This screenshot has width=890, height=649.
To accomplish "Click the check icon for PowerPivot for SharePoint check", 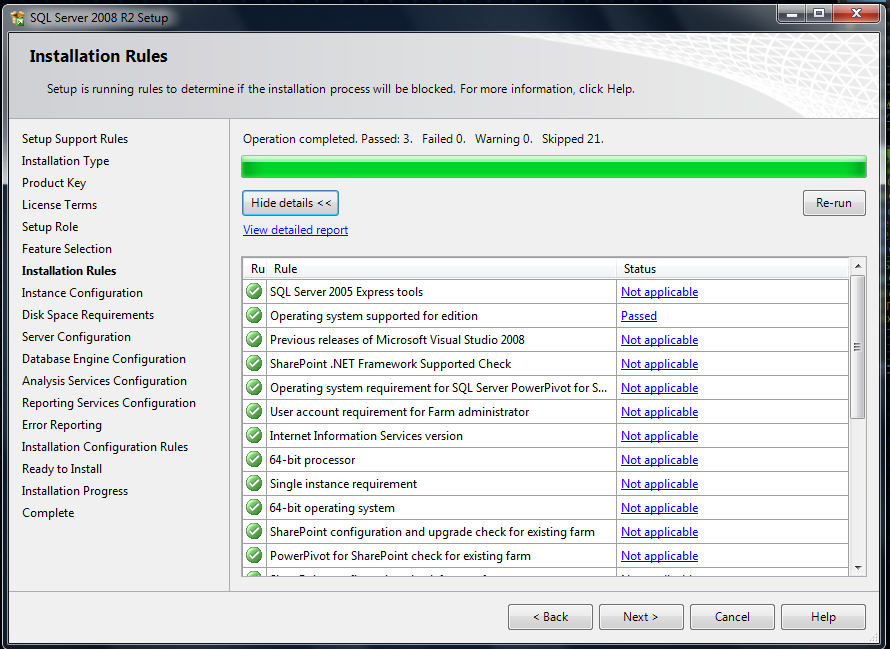I will click(x=254, y=555).
